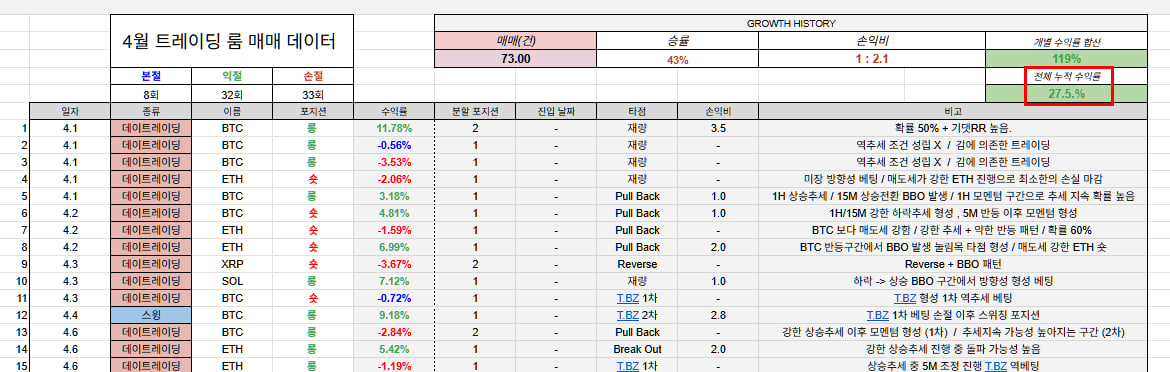Select the 매매(건) label cell
1170x372 pixels.
click(516, 41)
